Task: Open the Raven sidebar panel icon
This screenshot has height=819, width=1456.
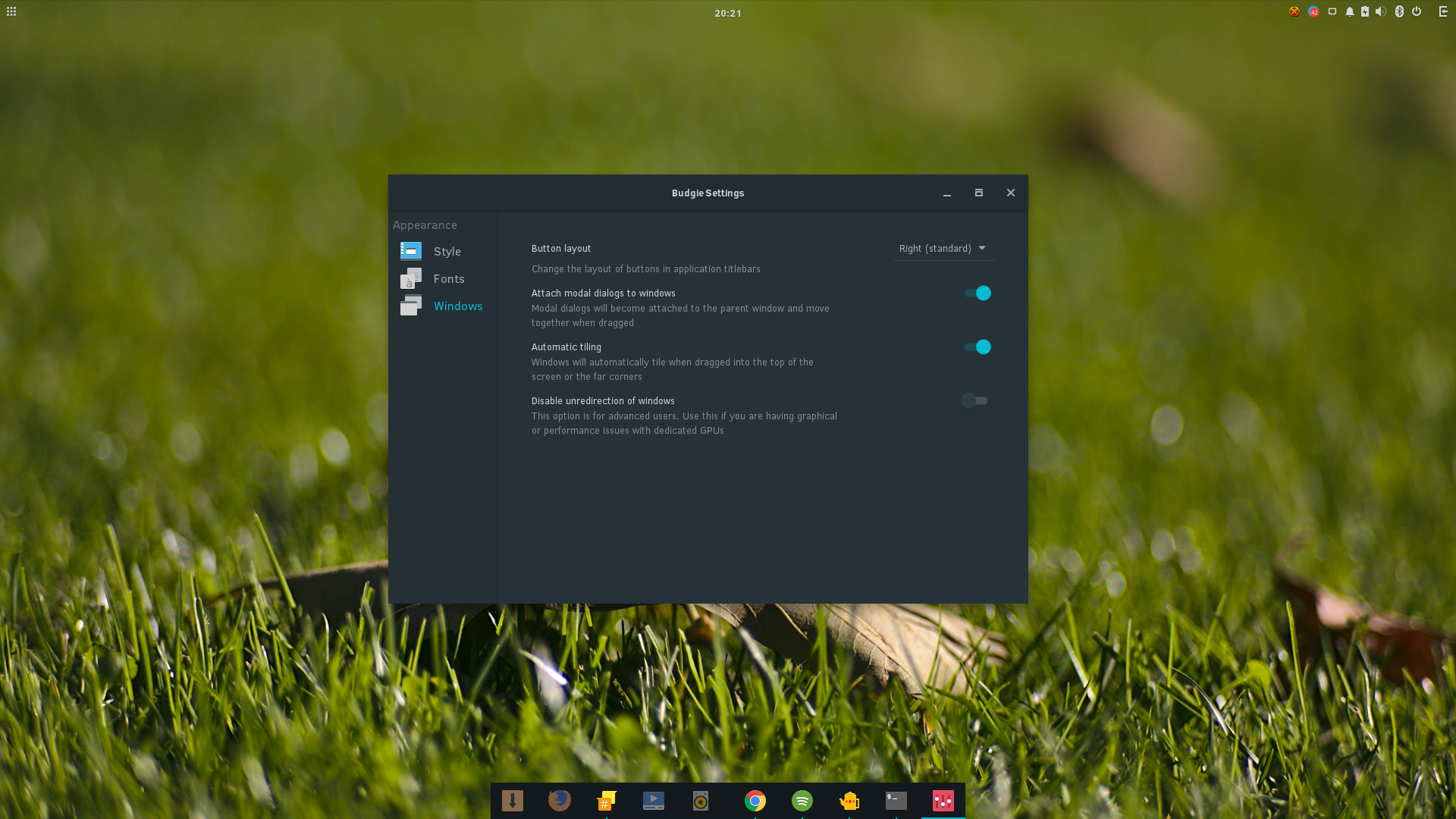Action: (x=1444, y=11)
